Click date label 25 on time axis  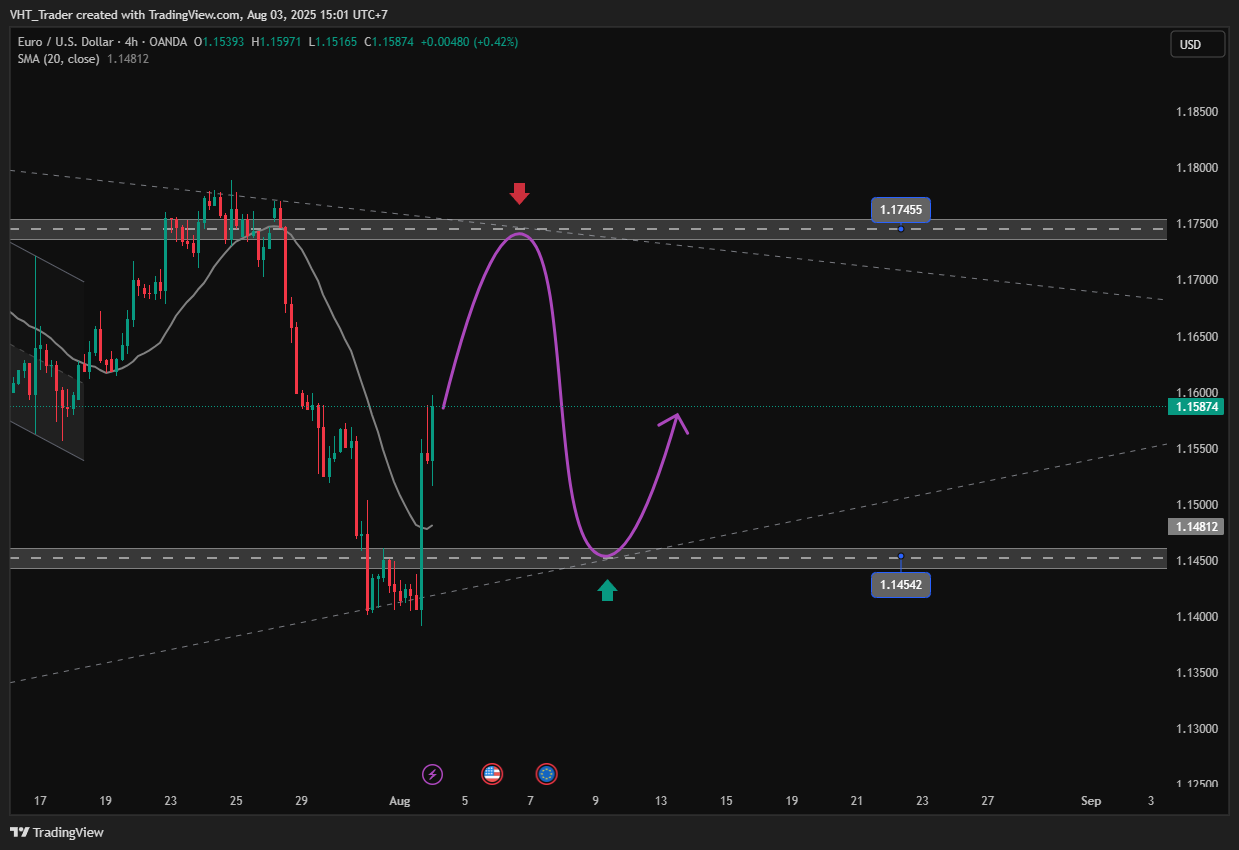pyautogui.click(x=236, y=801)
